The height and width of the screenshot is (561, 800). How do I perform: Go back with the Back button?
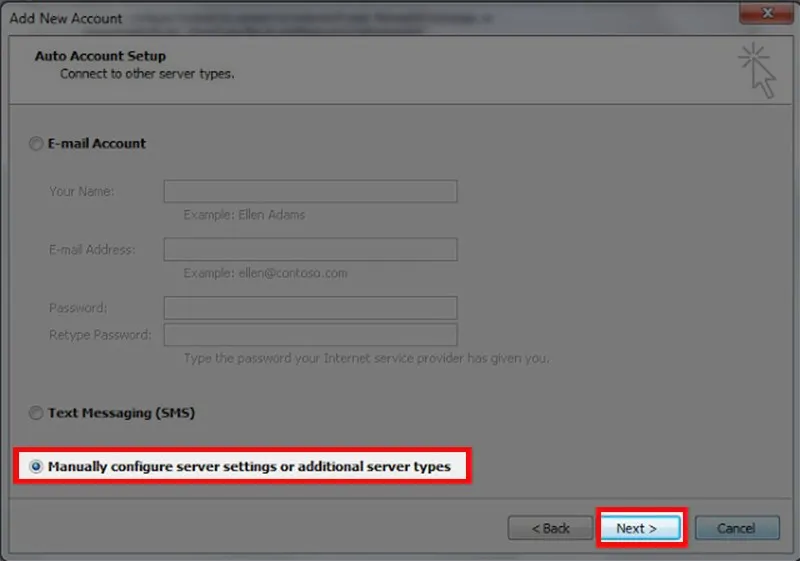tap(543, 528)
